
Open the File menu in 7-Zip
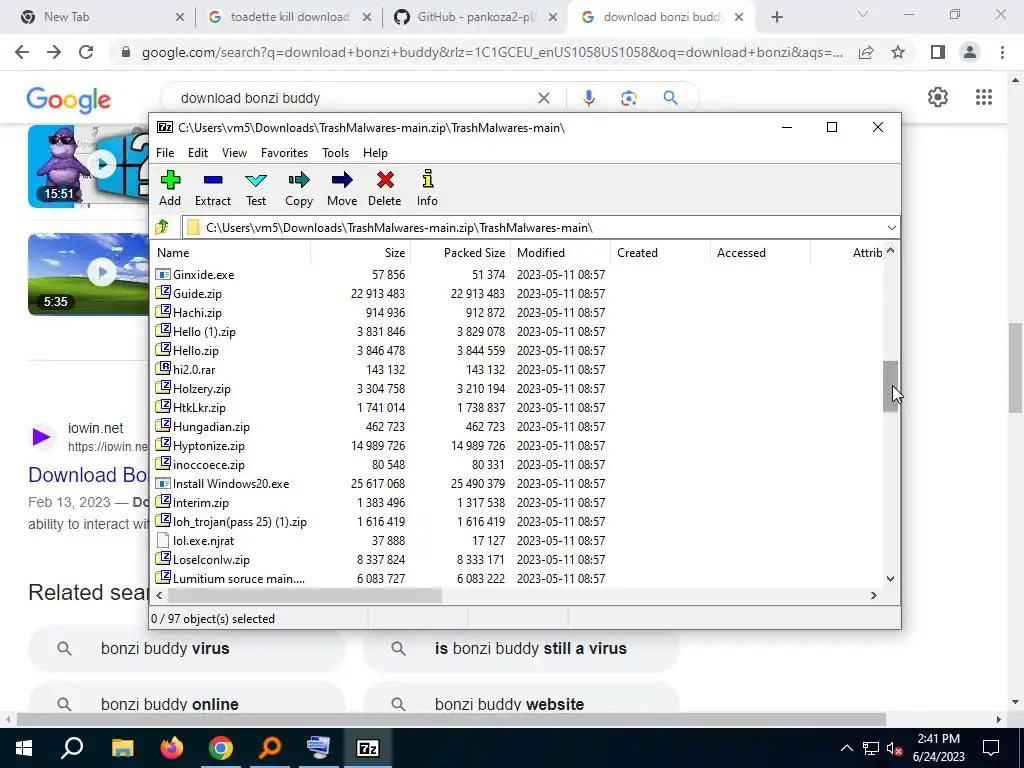tap(165, 153)
